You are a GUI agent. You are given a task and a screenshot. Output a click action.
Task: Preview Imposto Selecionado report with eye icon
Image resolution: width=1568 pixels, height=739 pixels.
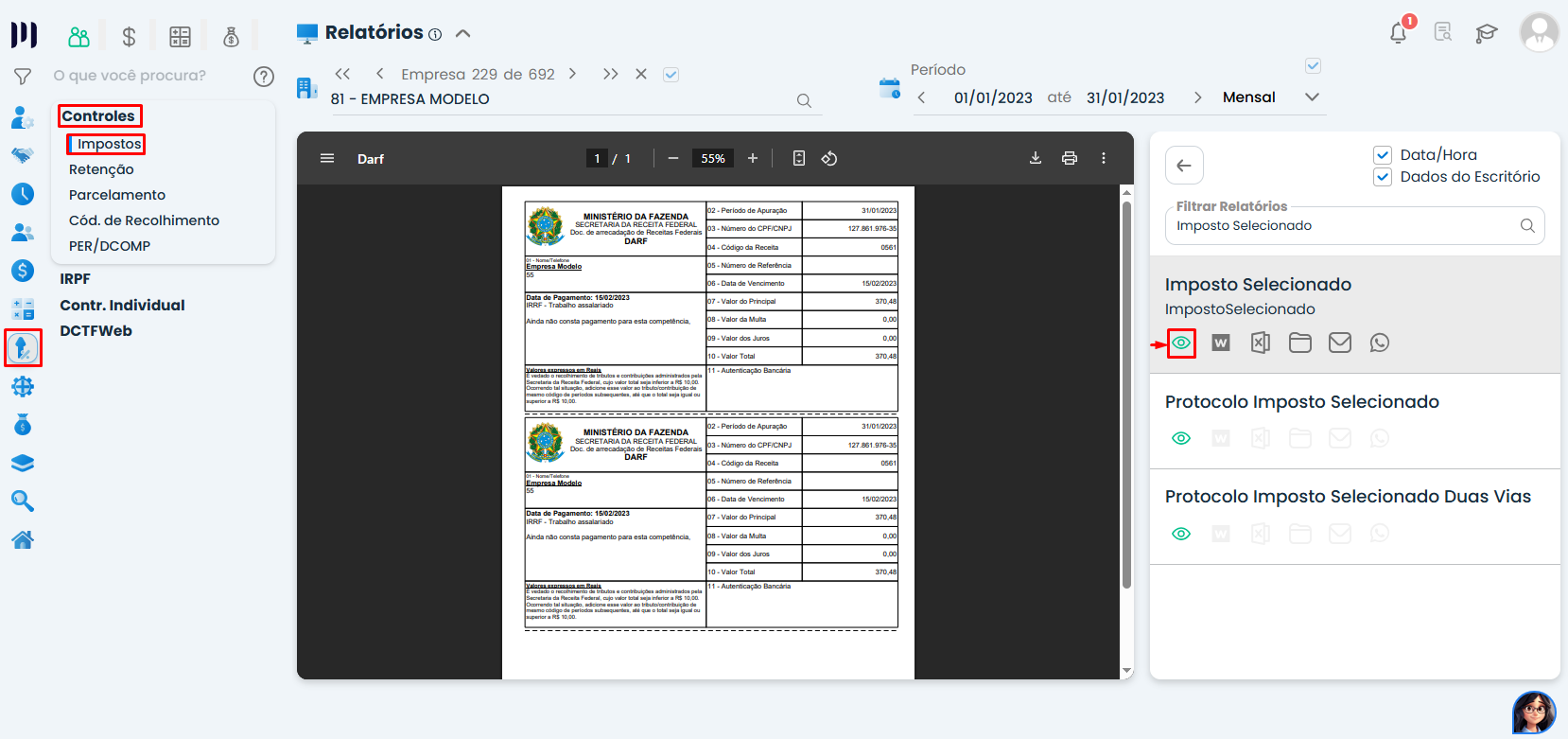pos(1181,343)
